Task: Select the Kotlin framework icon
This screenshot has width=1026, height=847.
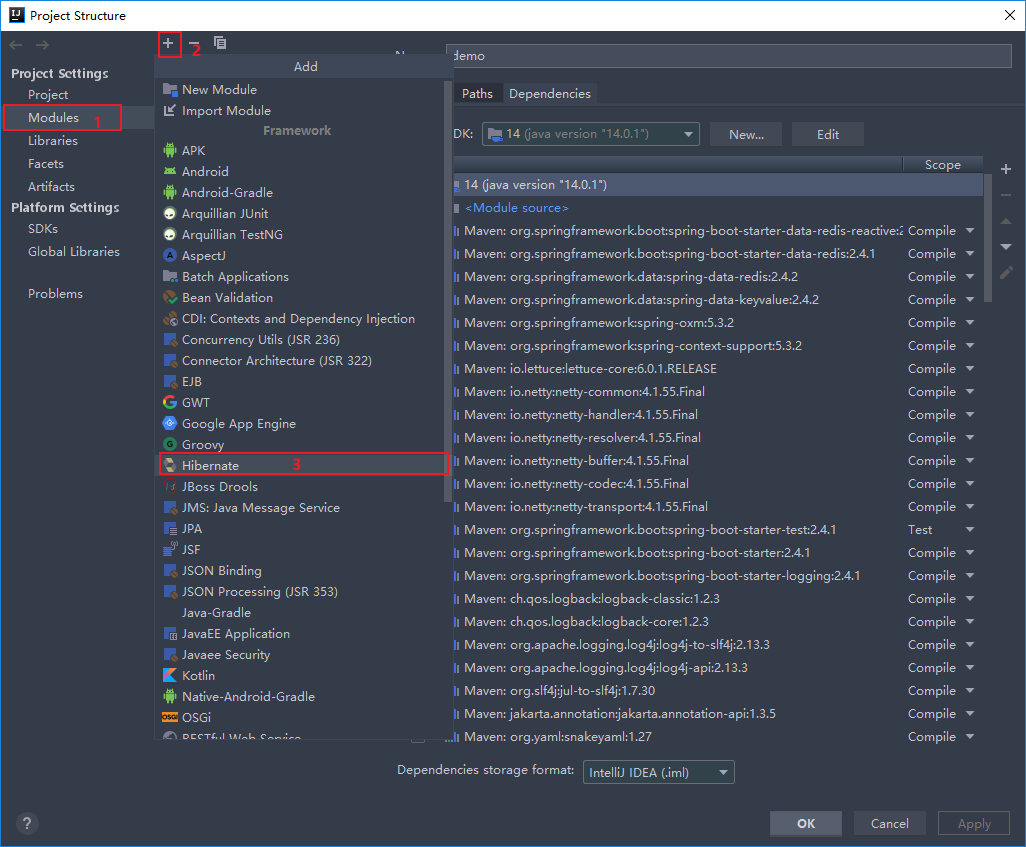Action: click(170, 676)
